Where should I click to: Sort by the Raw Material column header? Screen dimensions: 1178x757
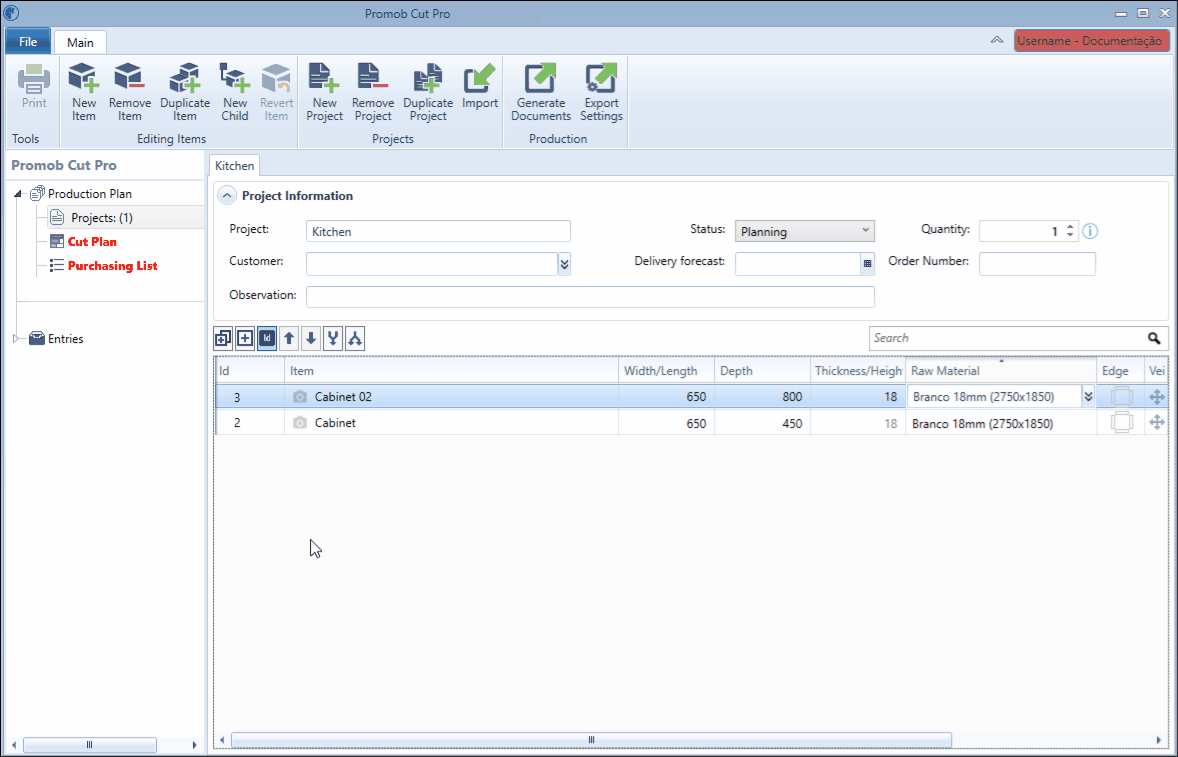[1001, 371]
